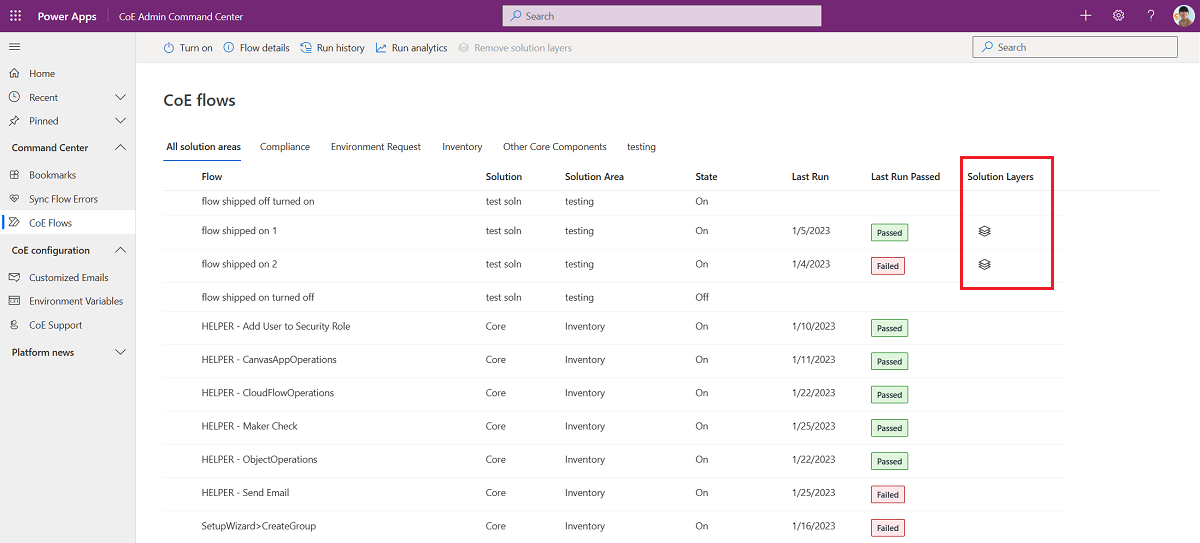The width and height of the screenshot is (1200, 543).
Task: Click Passed badge for flow shipped on 1
Action: (889, 232)
